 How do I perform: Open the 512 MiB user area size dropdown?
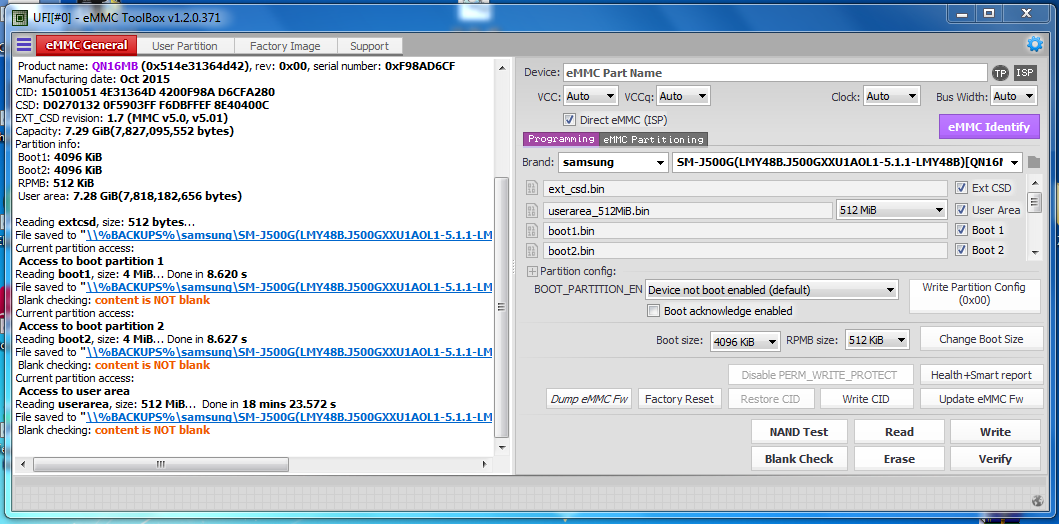point(892,211)
